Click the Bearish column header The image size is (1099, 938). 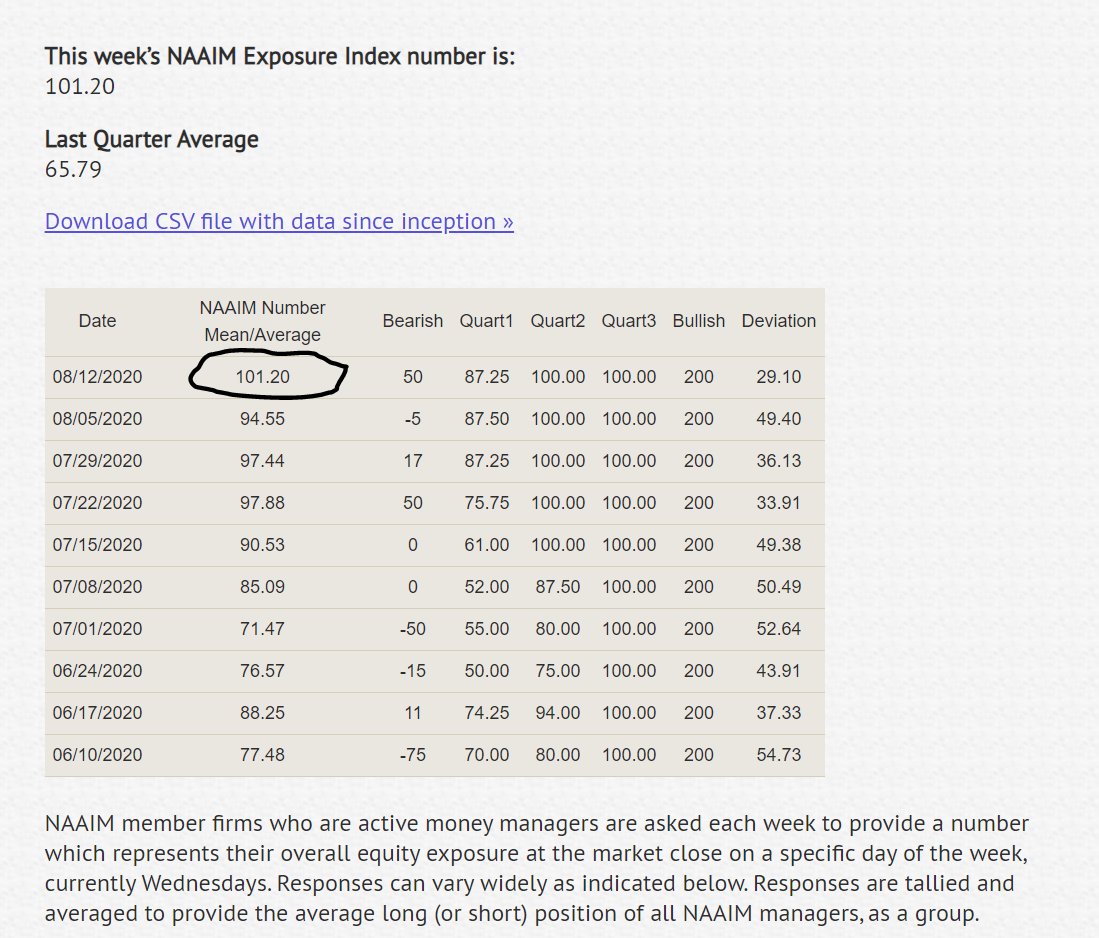[413, 321]
